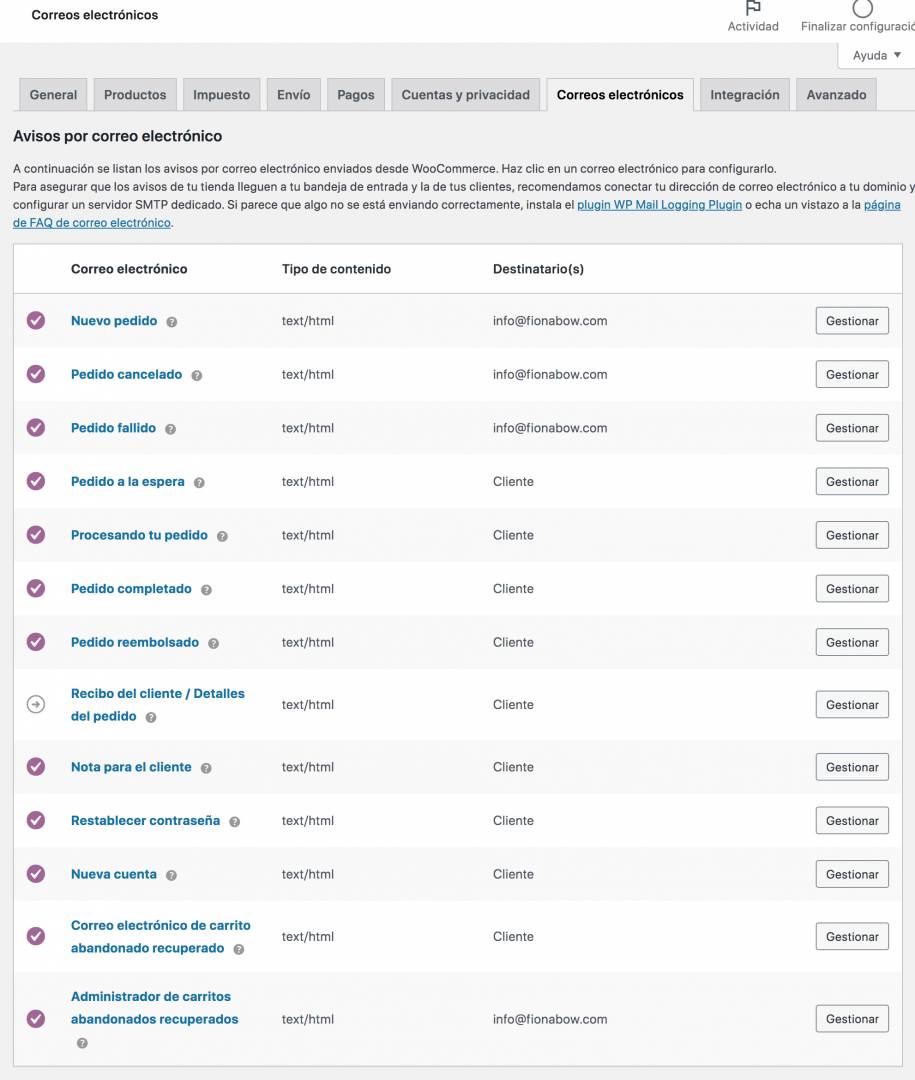Click help icon beside Nueva cuenta
Image resolution: width=915 pixels, height=1080 pixels.
(x=172, y=875)
